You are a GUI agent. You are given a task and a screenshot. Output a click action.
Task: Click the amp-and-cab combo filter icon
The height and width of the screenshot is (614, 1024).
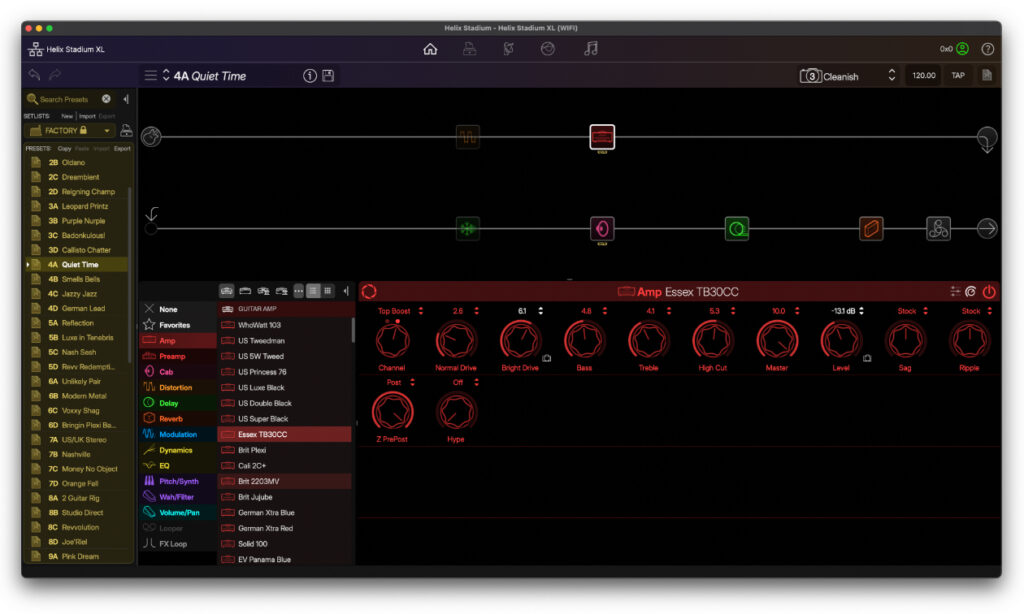[x=266, y=290]
